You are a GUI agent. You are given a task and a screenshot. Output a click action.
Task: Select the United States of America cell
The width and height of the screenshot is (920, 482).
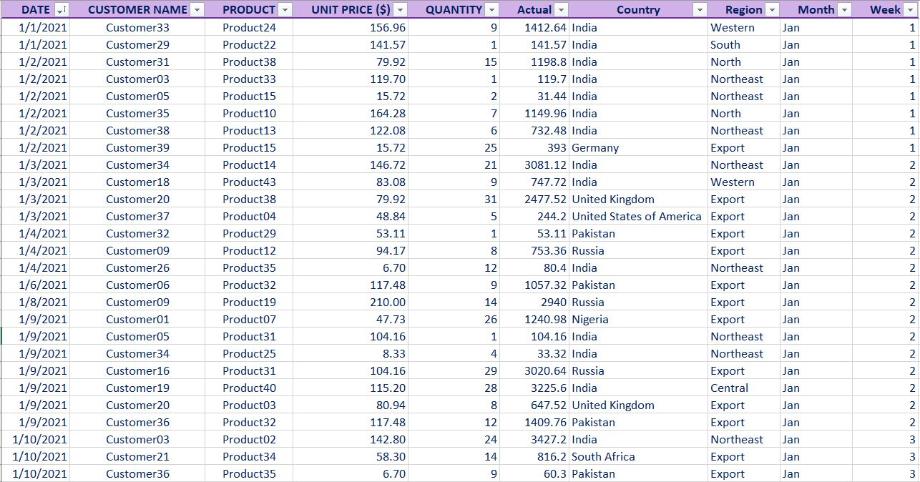(636, 216)
